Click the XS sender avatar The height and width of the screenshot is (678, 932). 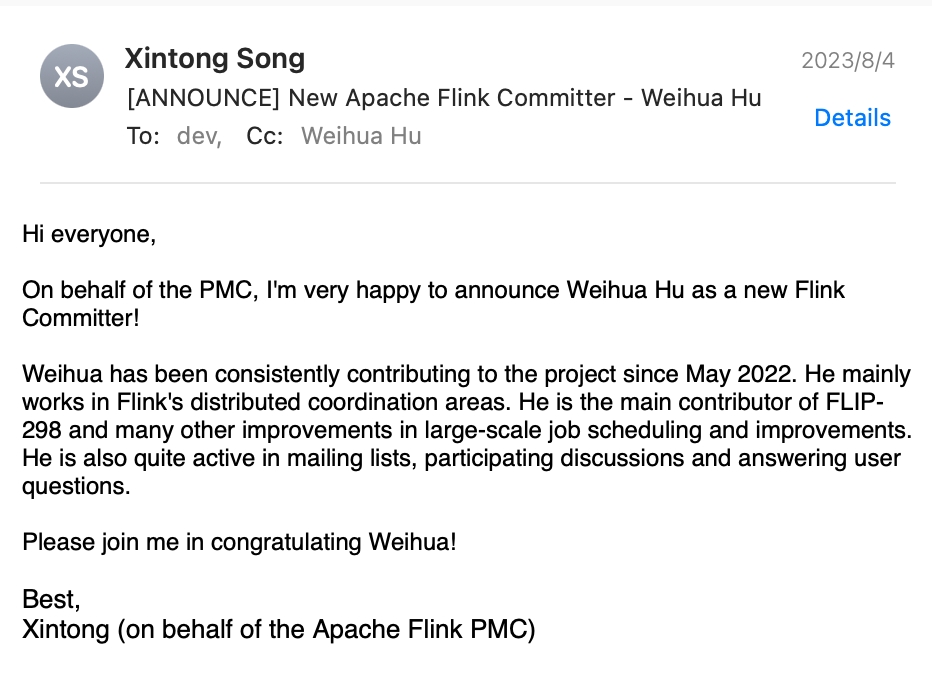pyautogui.click(x=72, y=76)
